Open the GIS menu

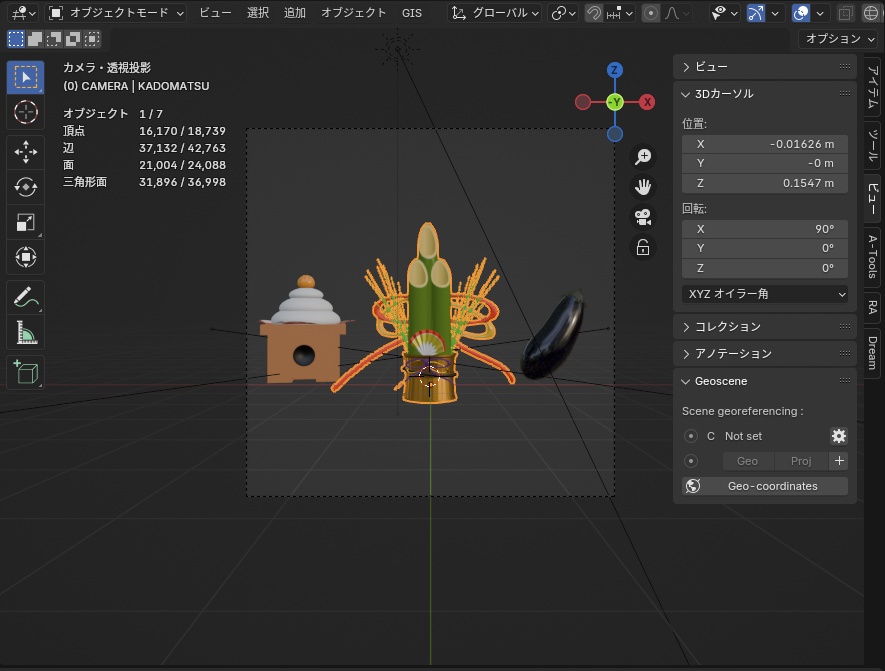pos(411,13)
